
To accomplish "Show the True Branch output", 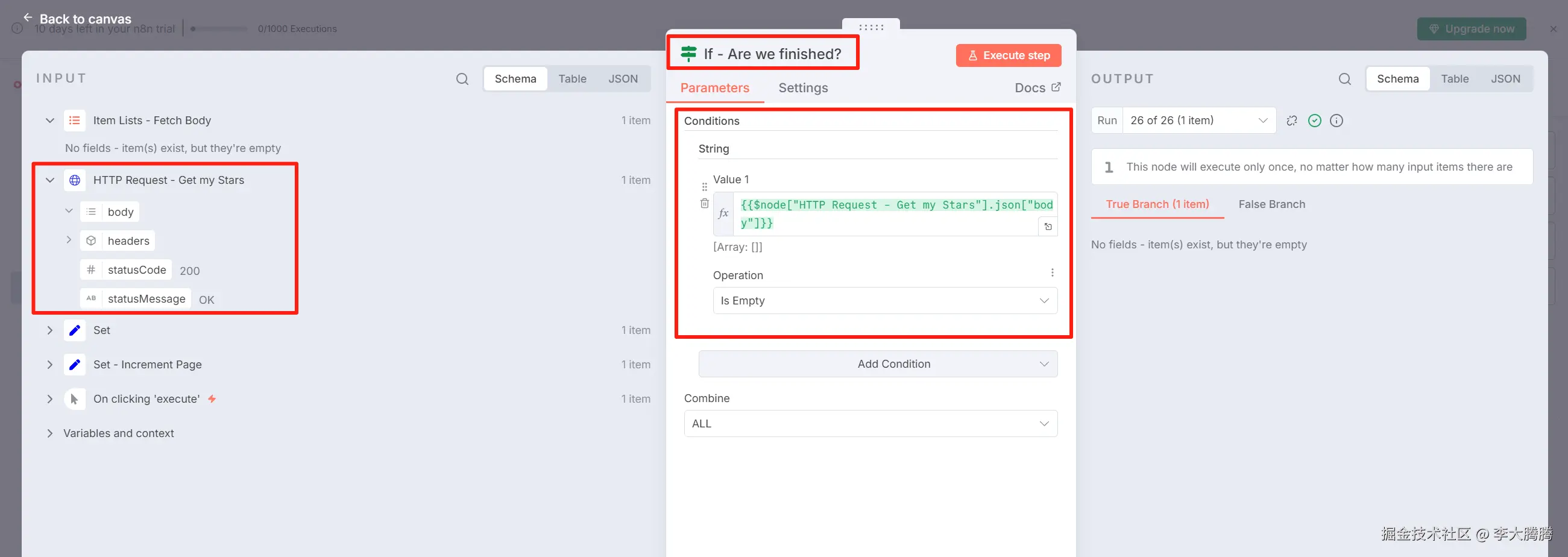I will (x=1157, y=204).
